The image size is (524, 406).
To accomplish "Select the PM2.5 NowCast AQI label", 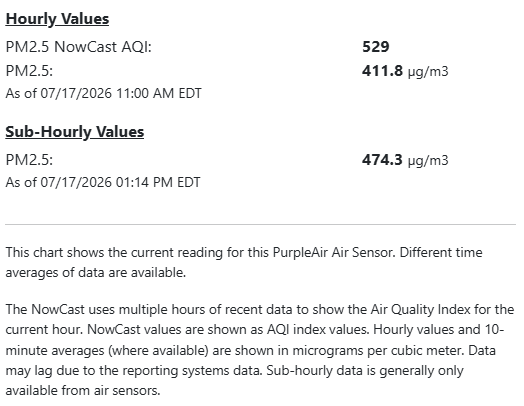I will (x=79, y=47).
